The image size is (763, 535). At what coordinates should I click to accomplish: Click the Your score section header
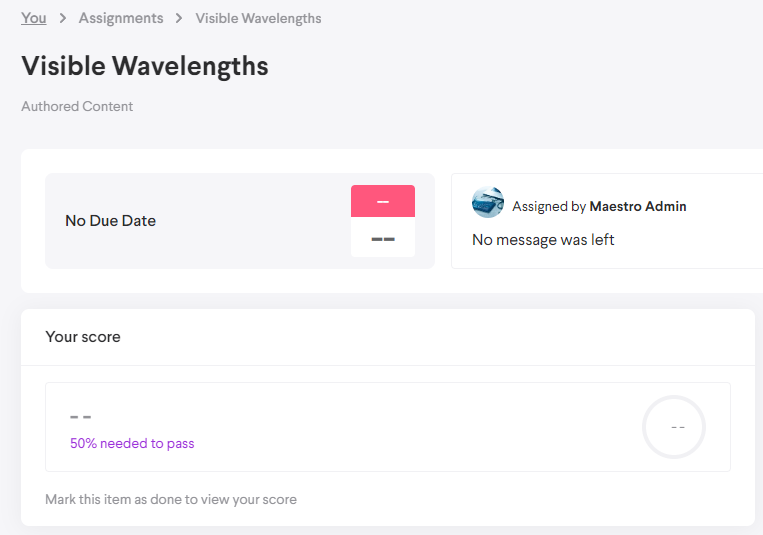(83, 337)
